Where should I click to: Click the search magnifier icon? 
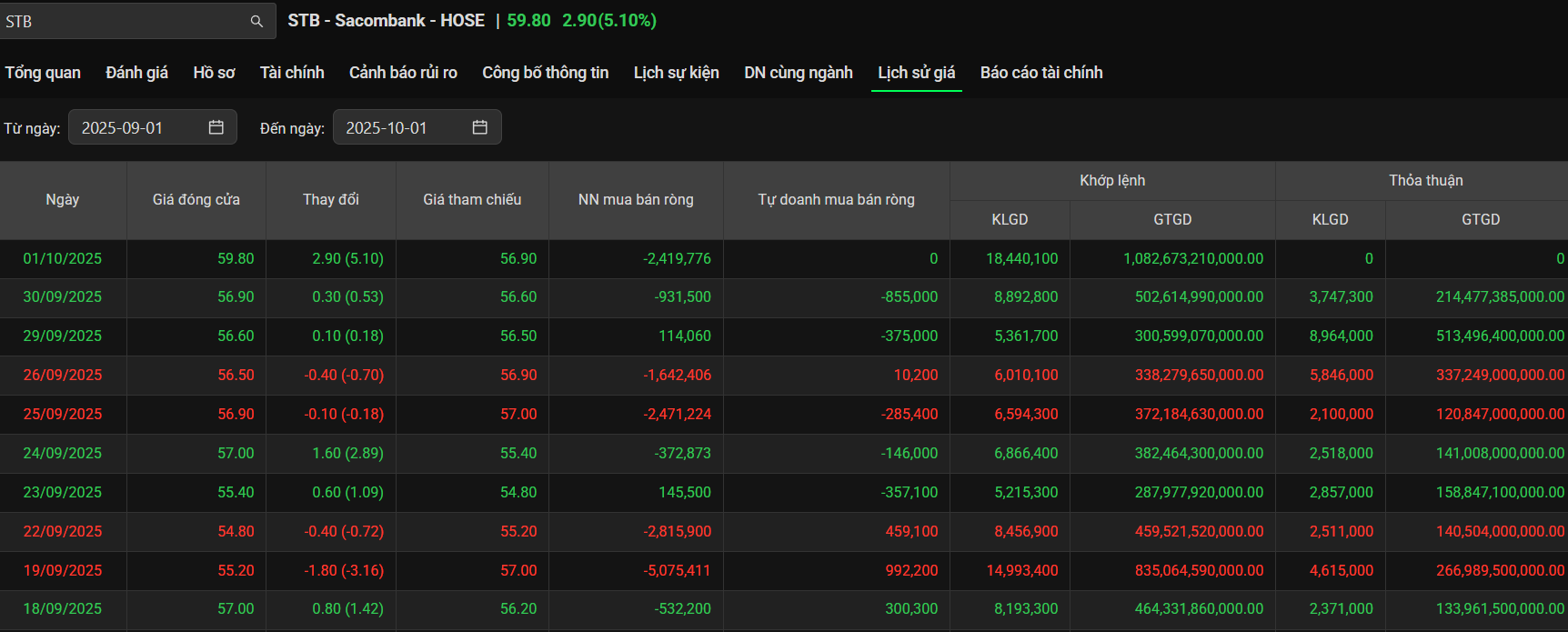tap(256, 21)
